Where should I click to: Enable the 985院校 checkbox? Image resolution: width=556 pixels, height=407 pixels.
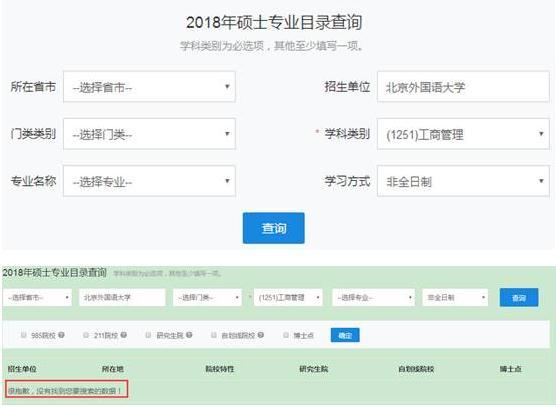[x=24, y=335]
